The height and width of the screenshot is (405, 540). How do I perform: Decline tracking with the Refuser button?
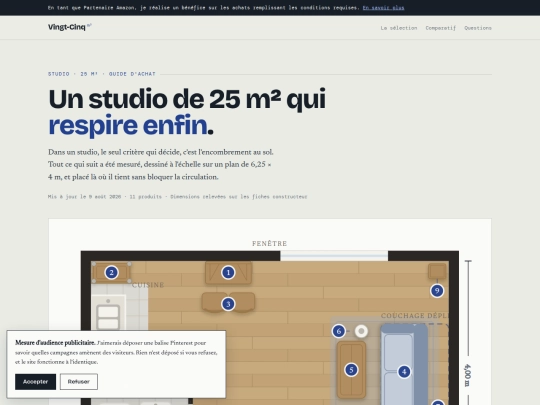79,382
